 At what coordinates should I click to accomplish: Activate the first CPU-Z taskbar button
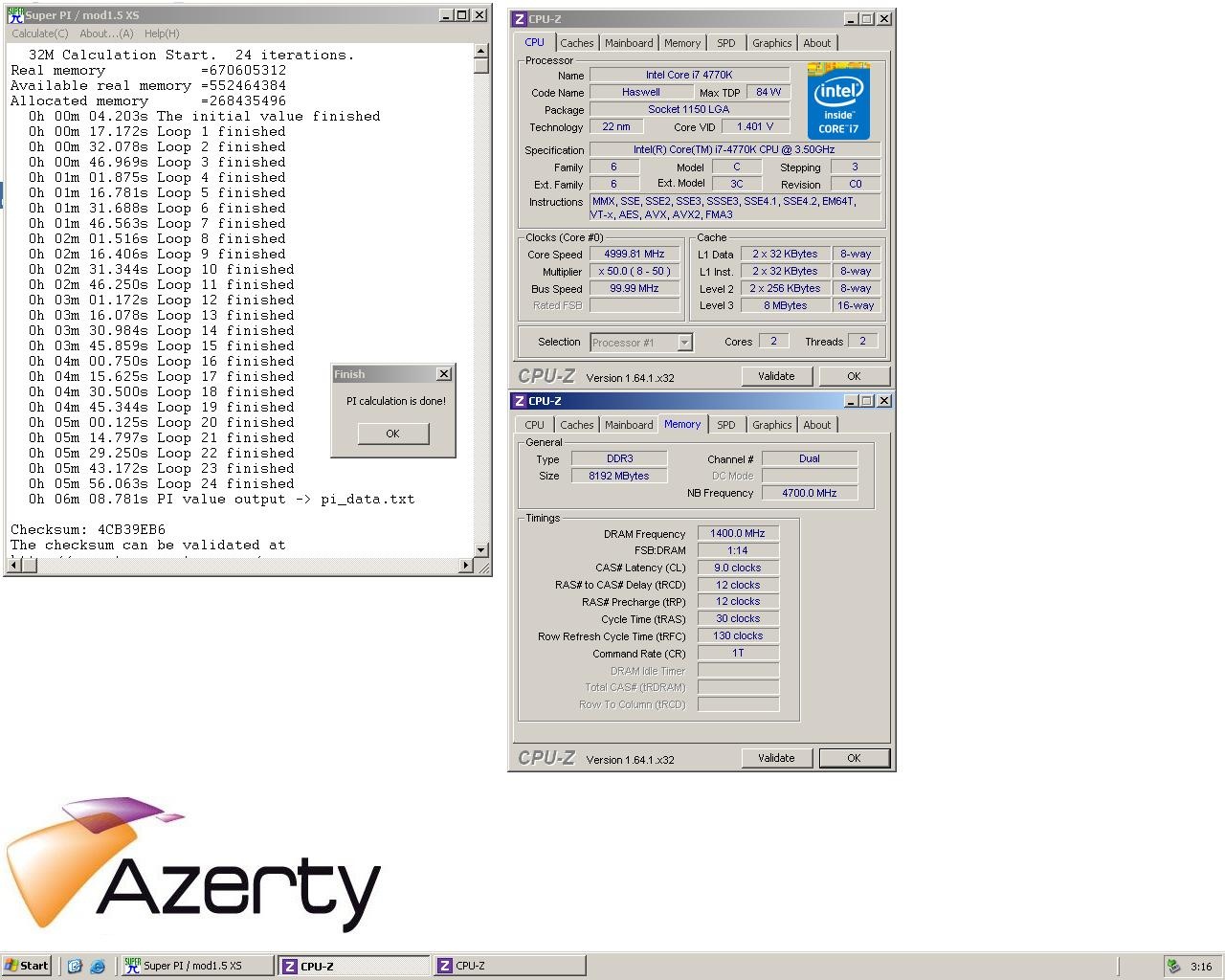tap(353, 966)
